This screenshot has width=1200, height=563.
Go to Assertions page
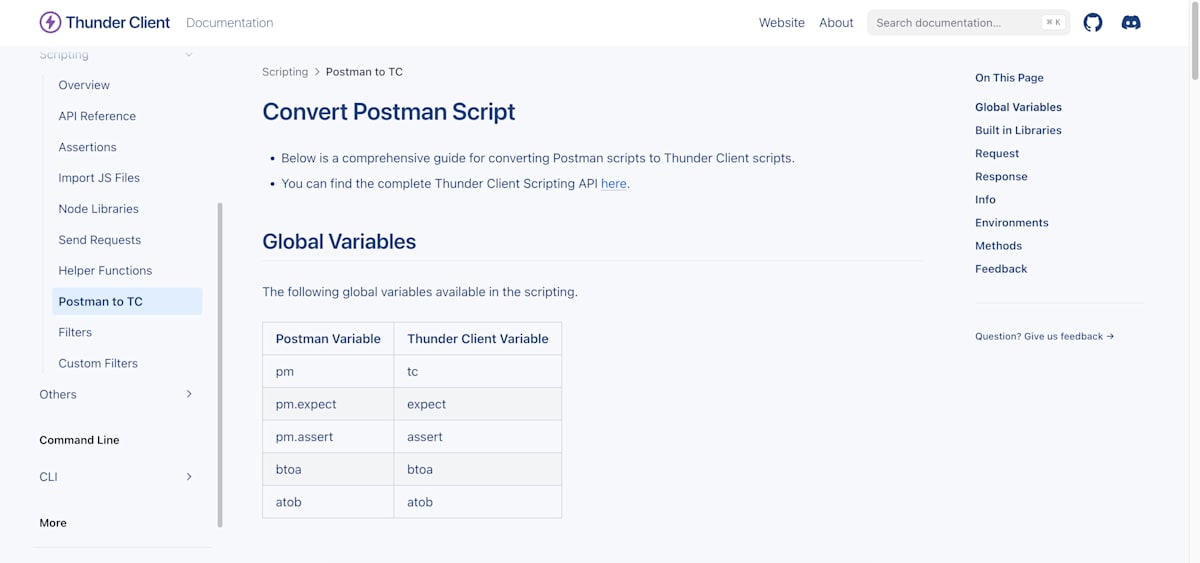point(87,147)
